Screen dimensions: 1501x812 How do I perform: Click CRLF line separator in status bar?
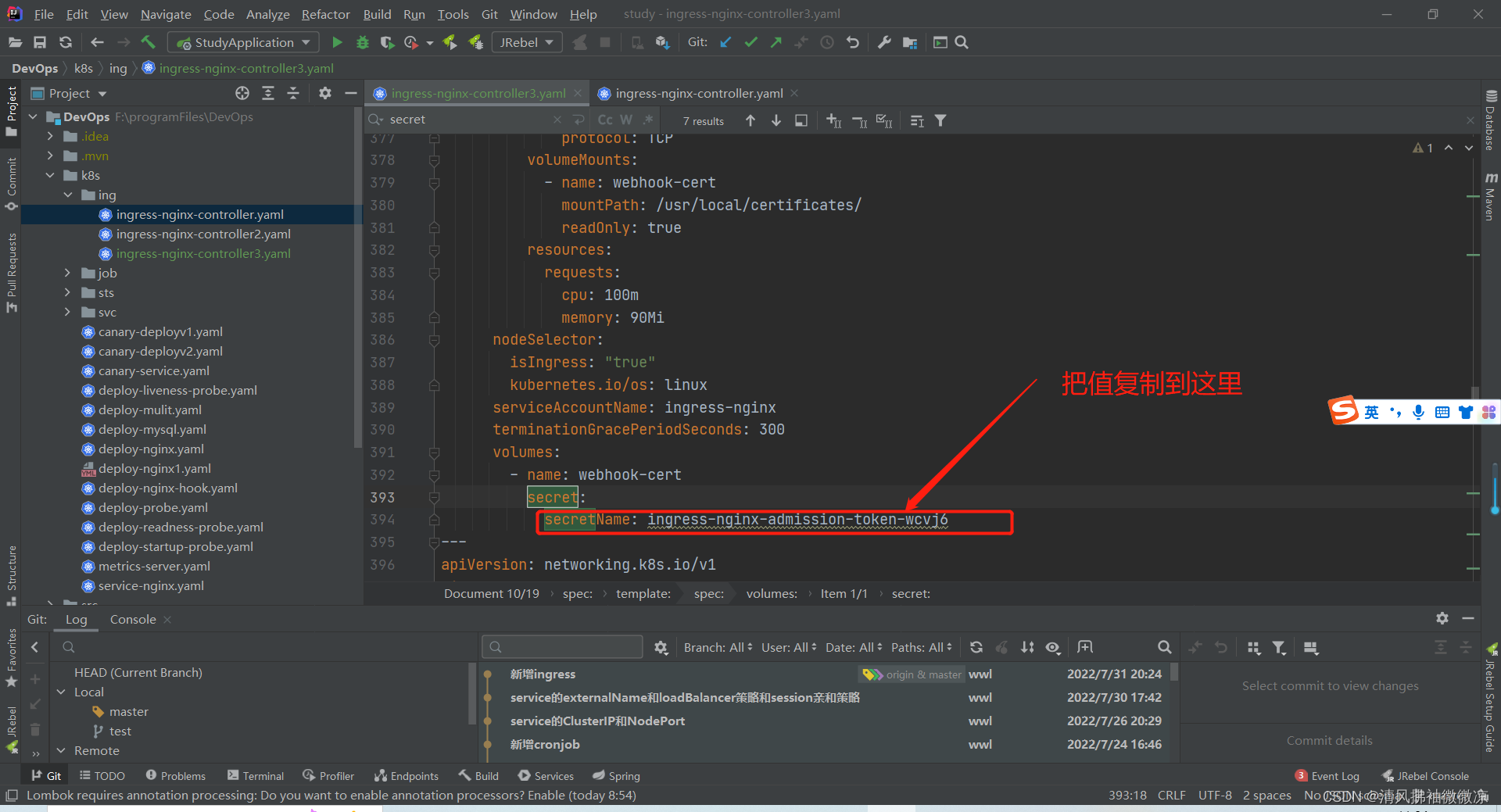click(1171, 796)
